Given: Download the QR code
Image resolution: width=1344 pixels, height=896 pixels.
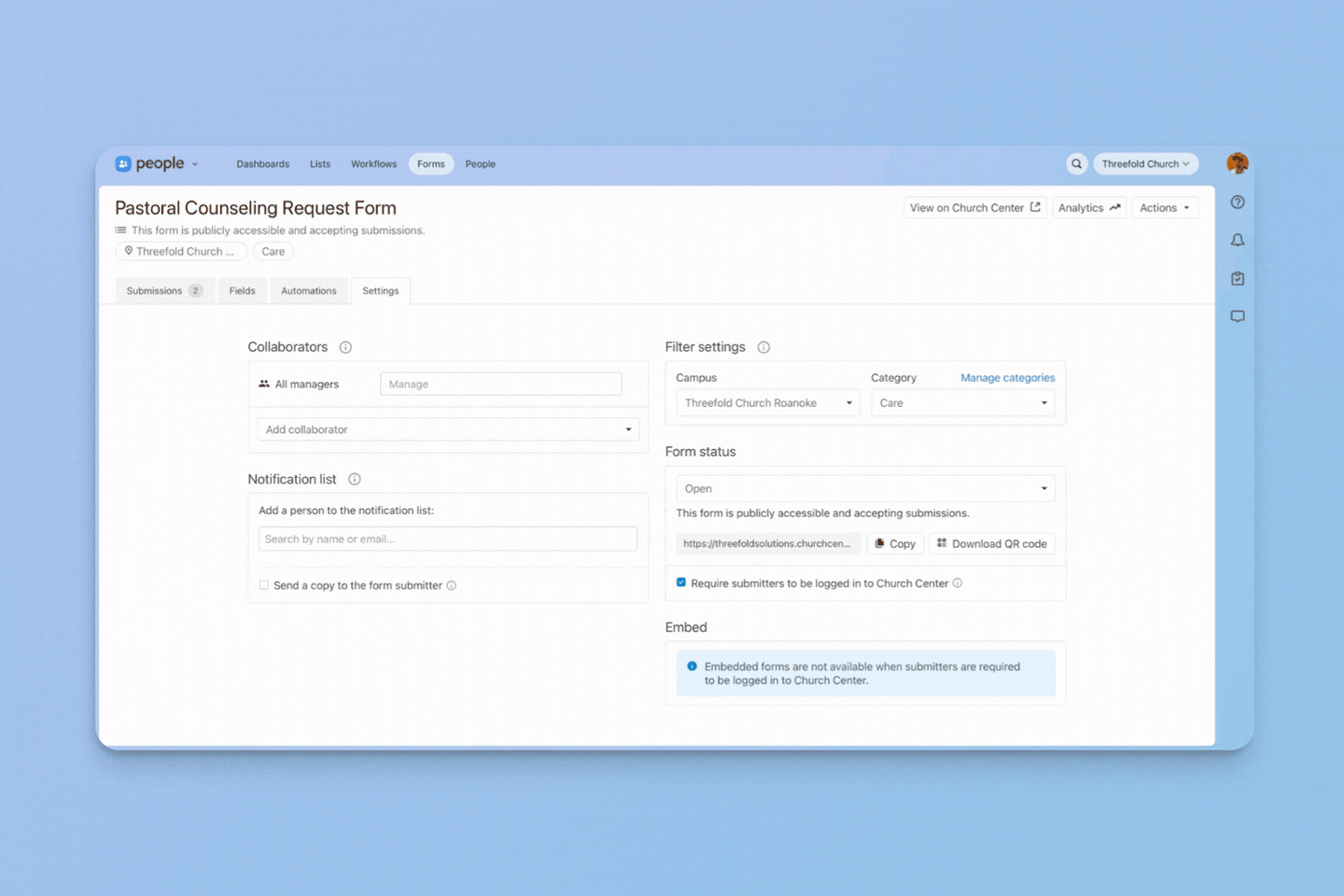Looking at the screenshot, I should pyautogui.click(x=992, y=544).
